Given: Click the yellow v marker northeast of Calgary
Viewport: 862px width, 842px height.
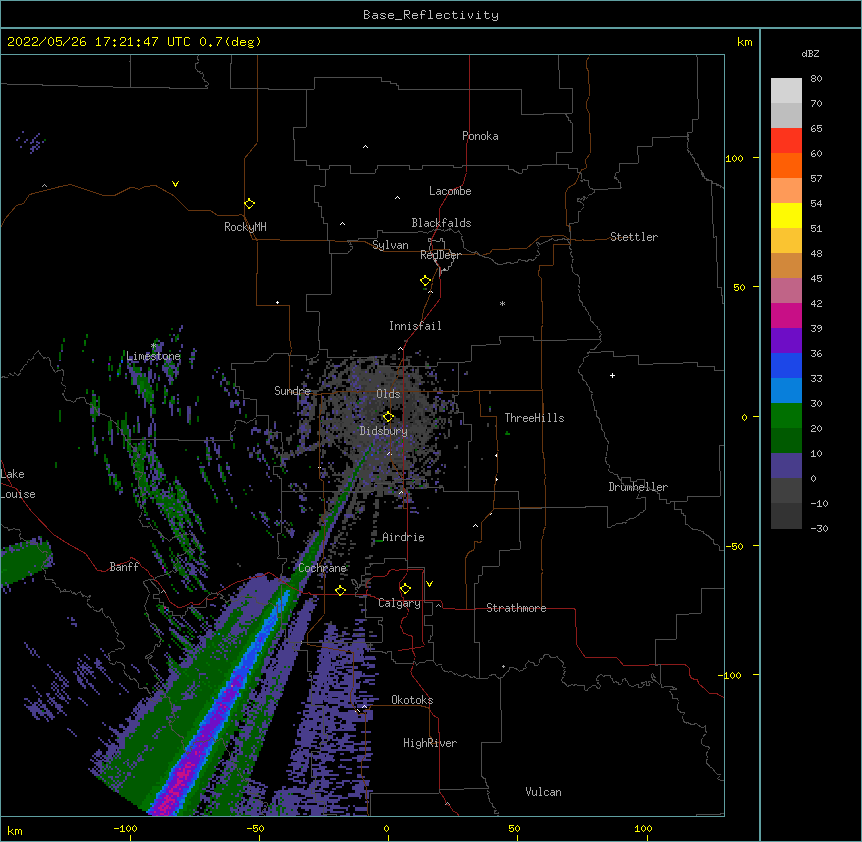Looking at the screenshot, I should click(429, 584).
